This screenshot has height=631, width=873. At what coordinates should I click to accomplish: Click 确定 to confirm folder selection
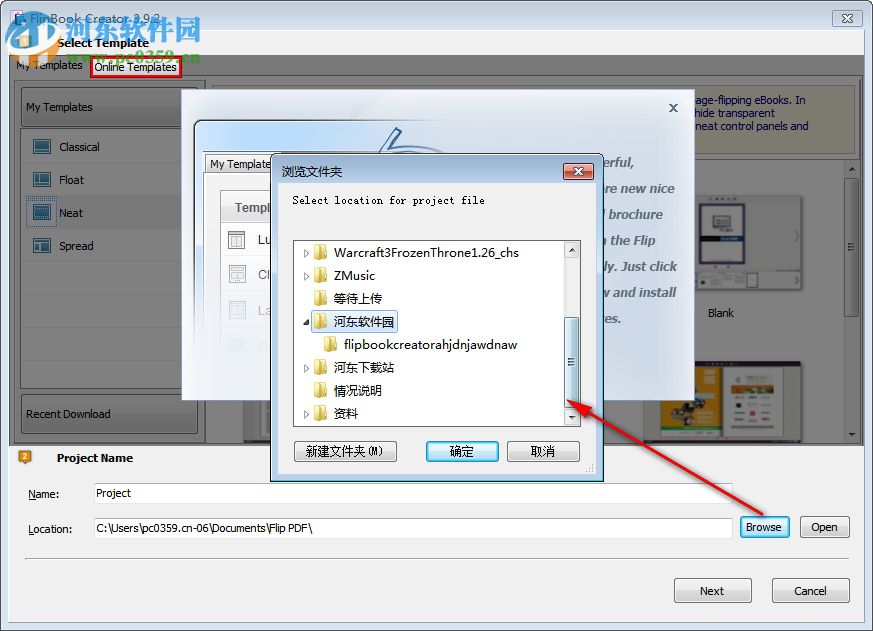pos(461,451)
